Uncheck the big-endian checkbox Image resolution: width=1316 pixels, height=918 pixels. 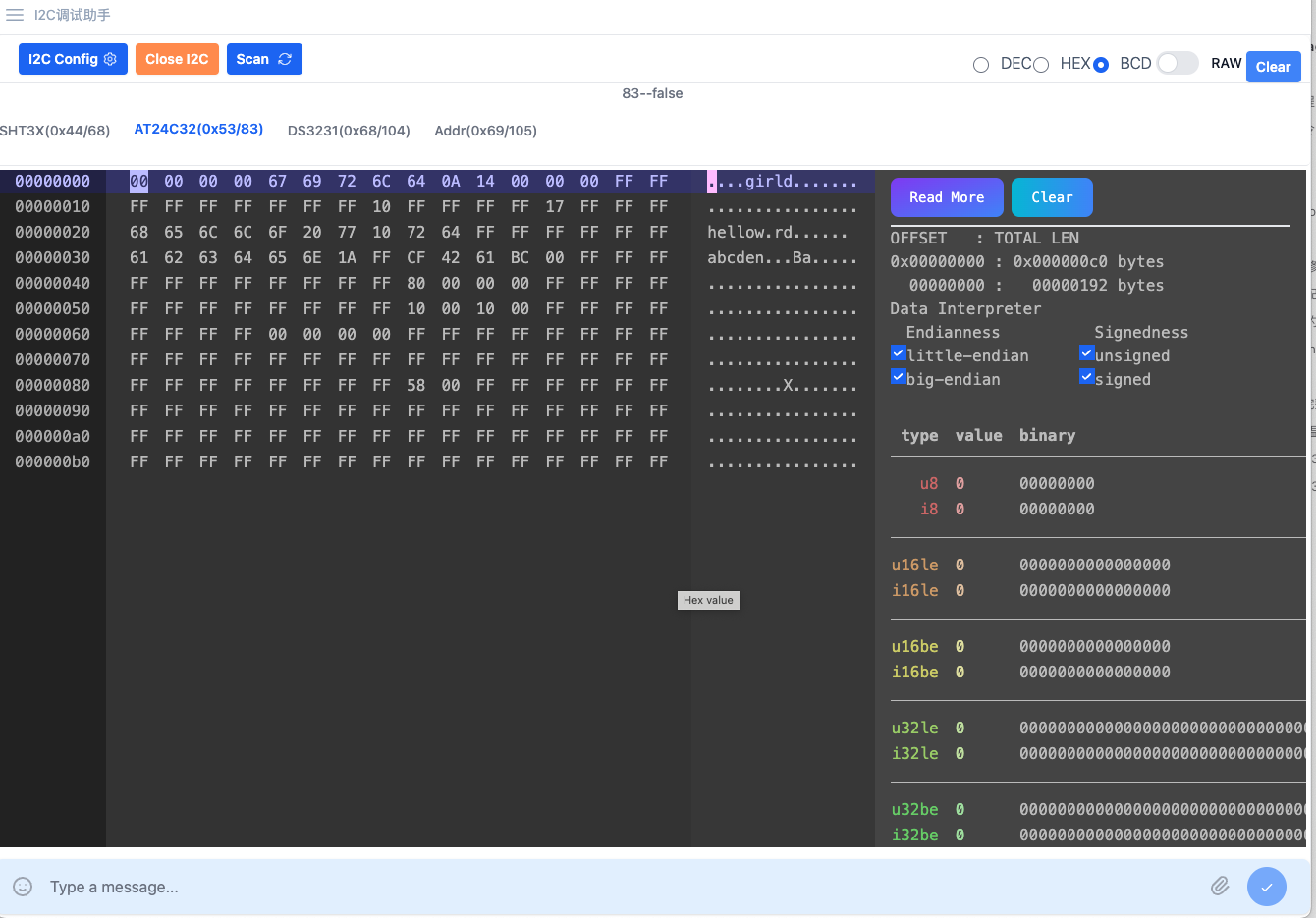[x=898, y=377]
